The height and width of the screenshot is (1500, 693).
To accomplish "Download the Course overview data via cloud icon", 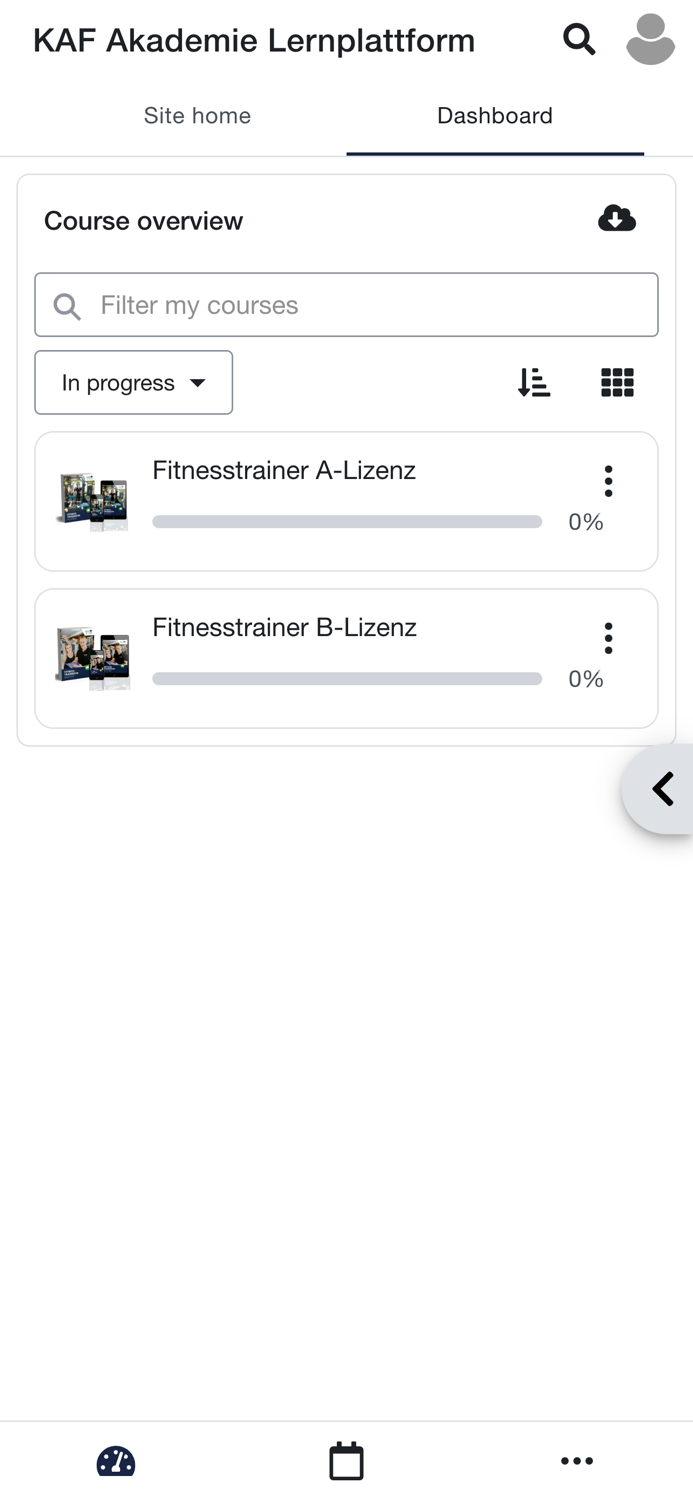I will (617, 218).
